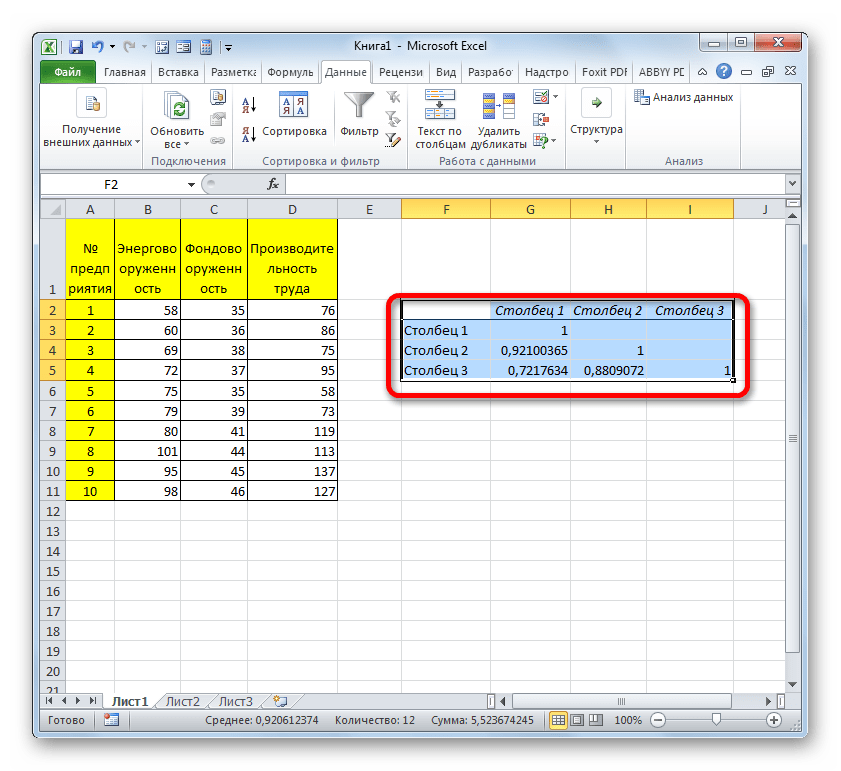The height and width of the screenshot is (771, 841).
Task: Click the Удалить дубликаты icon
Action: (499, 105)
